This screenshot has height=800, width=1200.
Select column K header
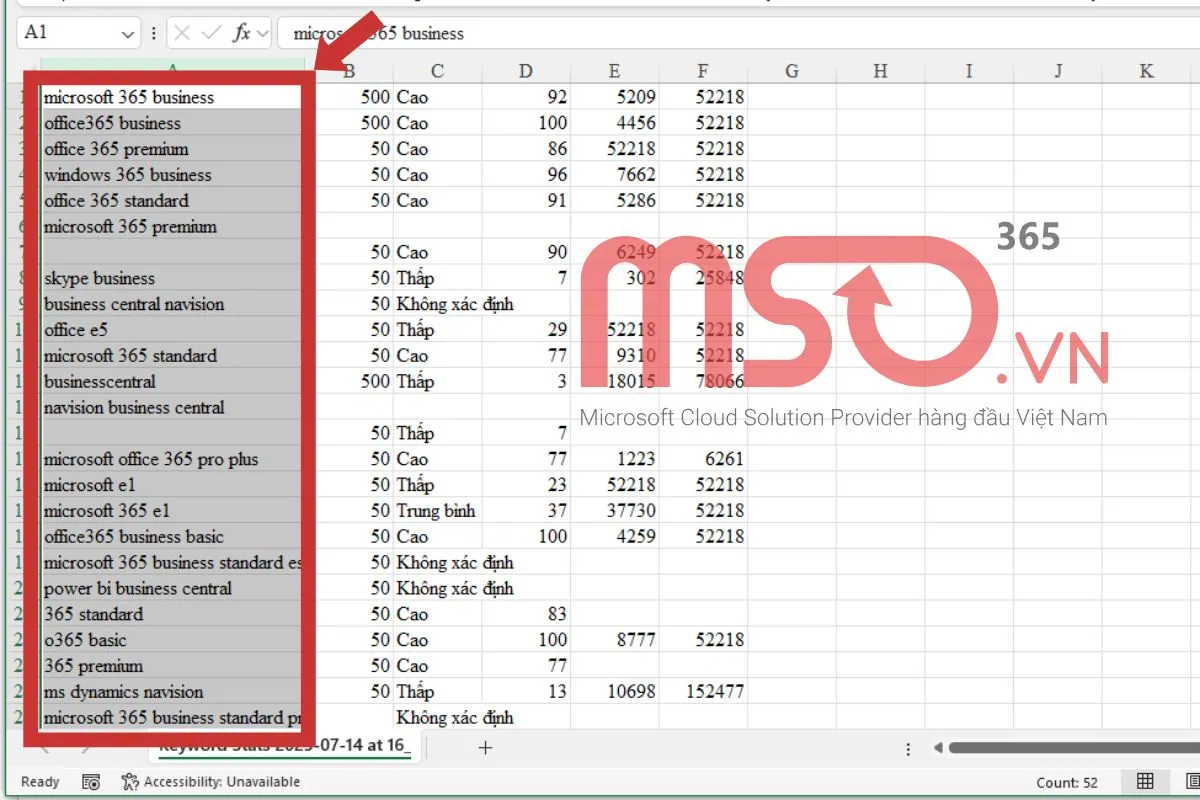(x=1146, y=71)
